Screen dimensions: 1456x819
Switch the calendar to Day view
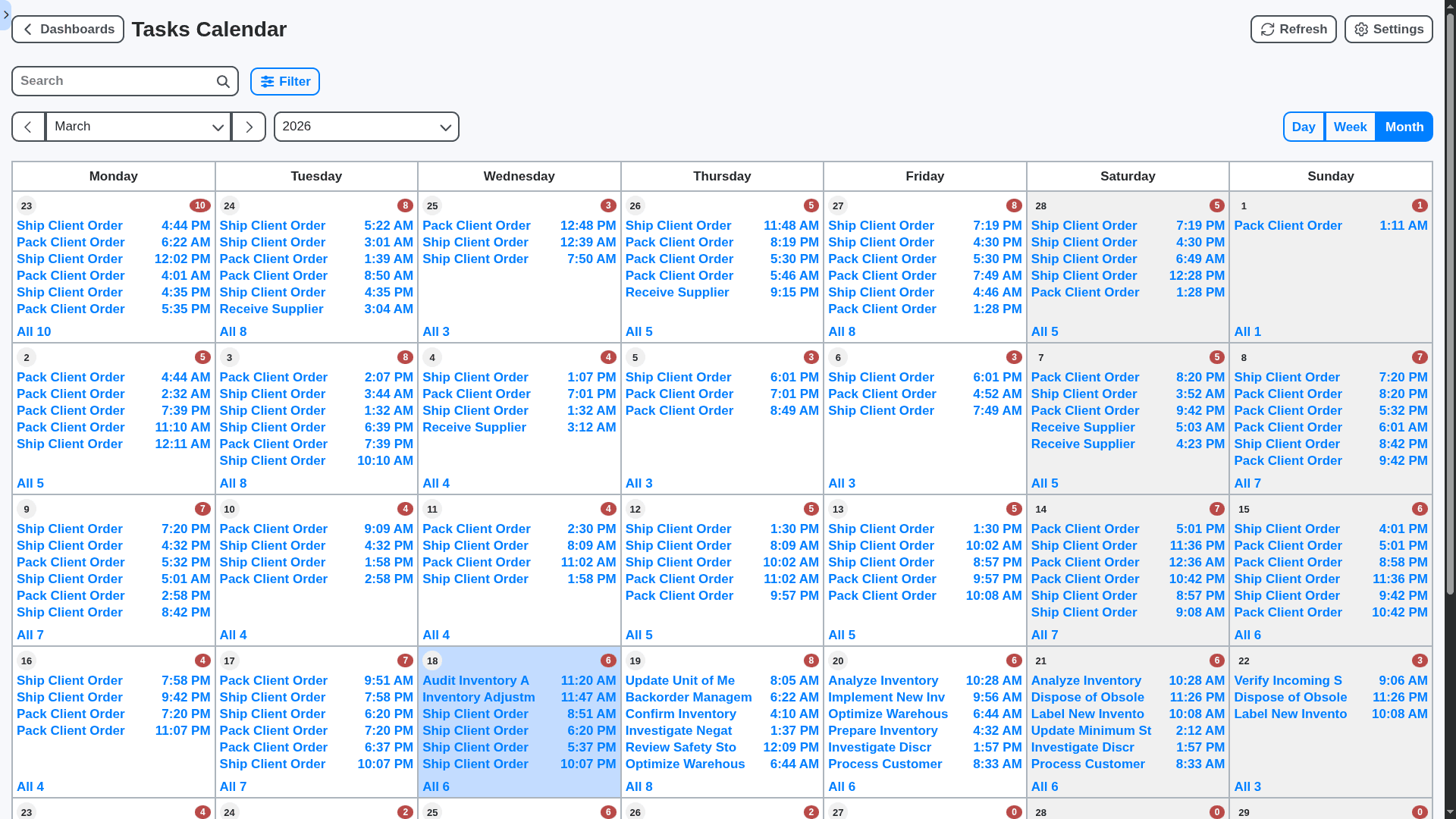(x=1304, y=127)
